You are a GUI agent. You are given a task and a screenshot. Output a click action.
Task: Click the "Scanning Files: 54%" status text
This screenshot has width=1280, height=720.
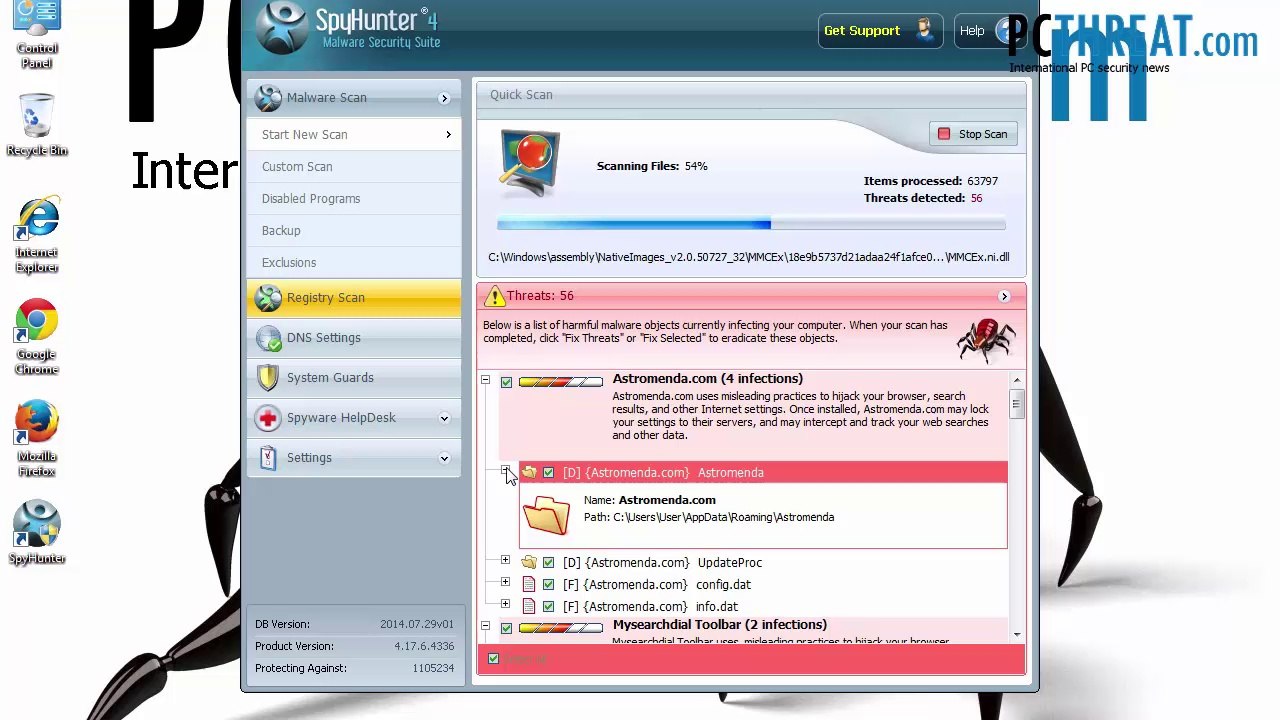(652, 166)
